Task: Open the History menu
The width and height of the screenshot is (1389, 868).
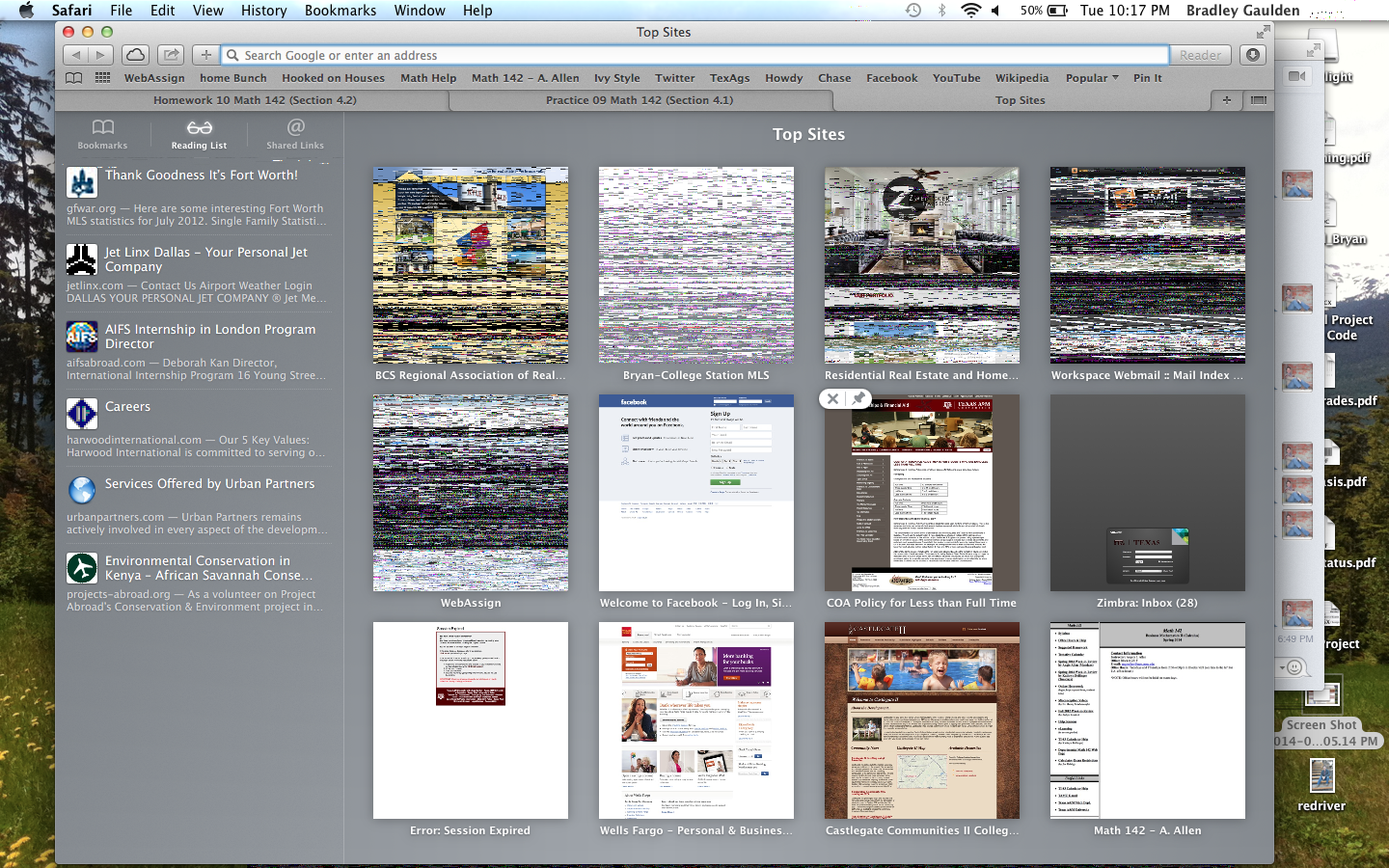Action: 263,11
